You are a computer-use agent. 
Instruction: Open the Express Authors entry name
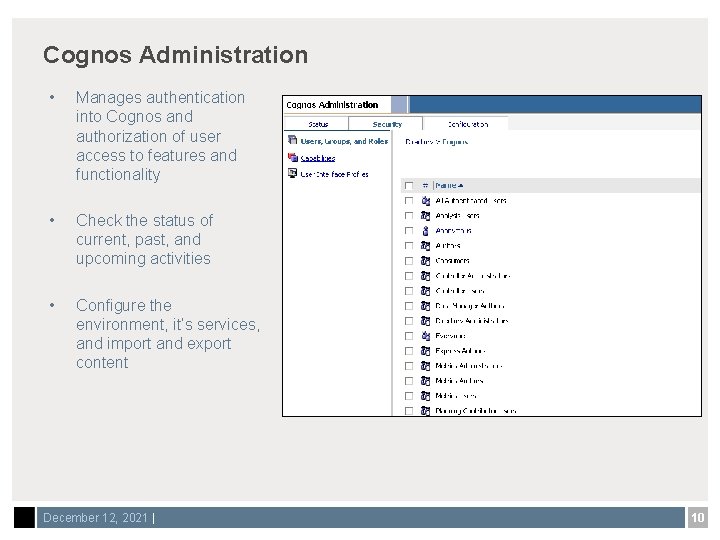(x=460, y=351)
